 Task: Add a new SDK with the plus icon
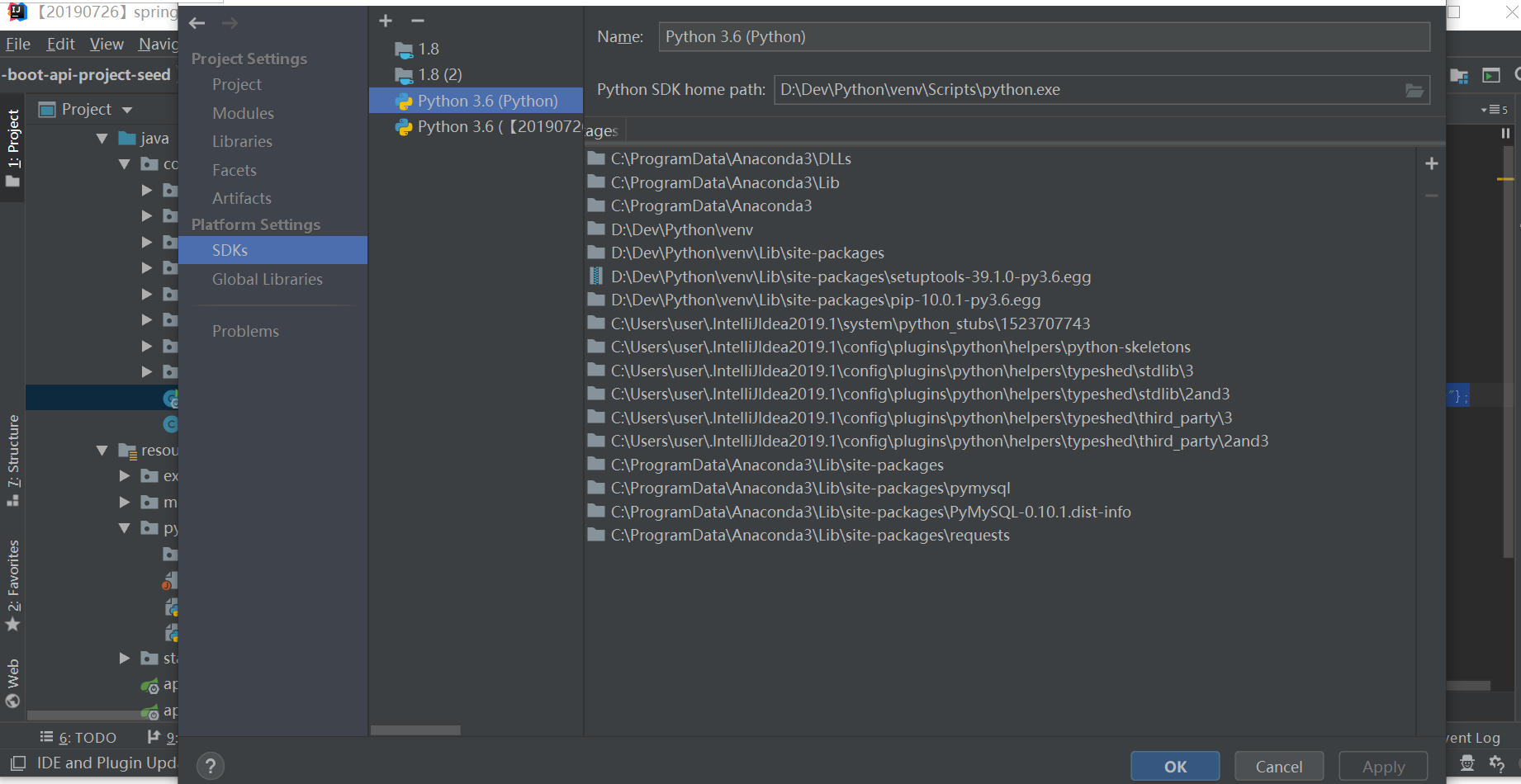pyautogui.click(x=385, y=21)
